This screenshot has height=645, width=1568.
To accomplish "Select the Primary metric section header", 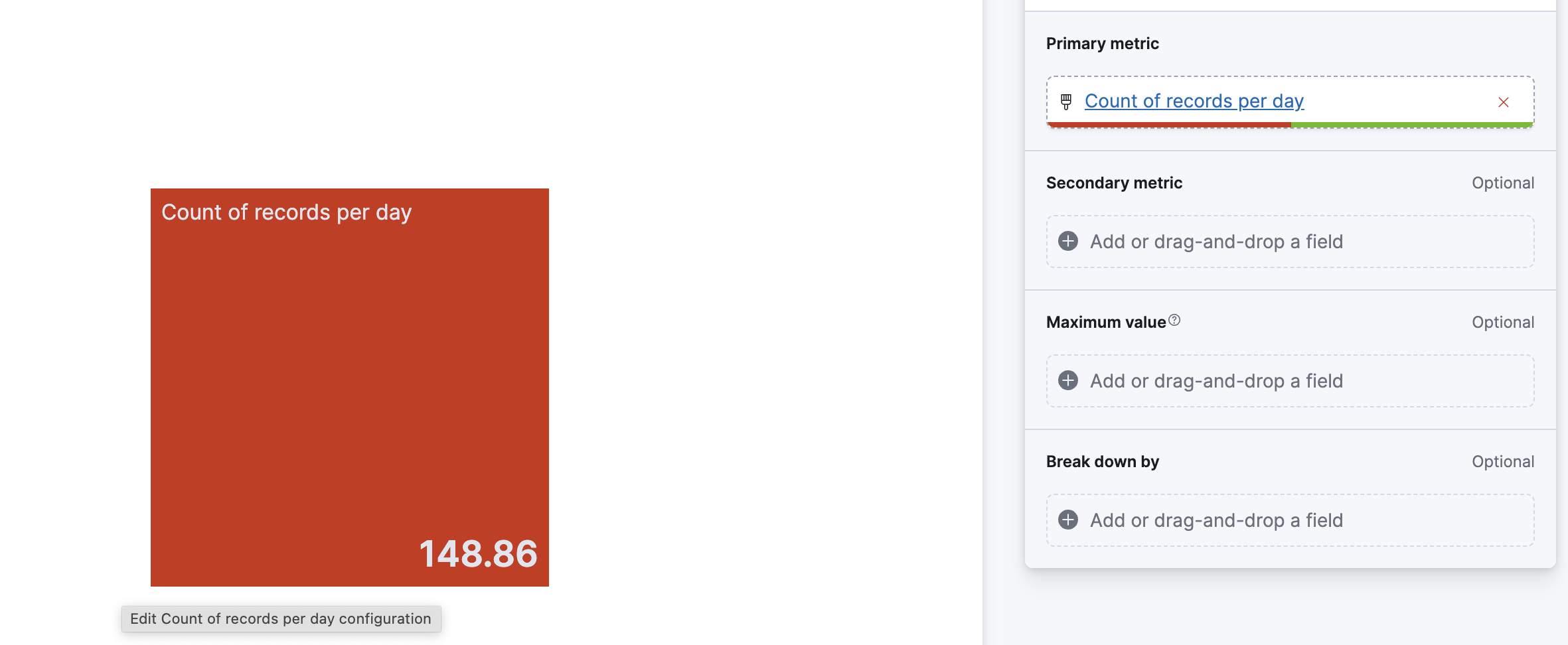I will (1103, 43).
